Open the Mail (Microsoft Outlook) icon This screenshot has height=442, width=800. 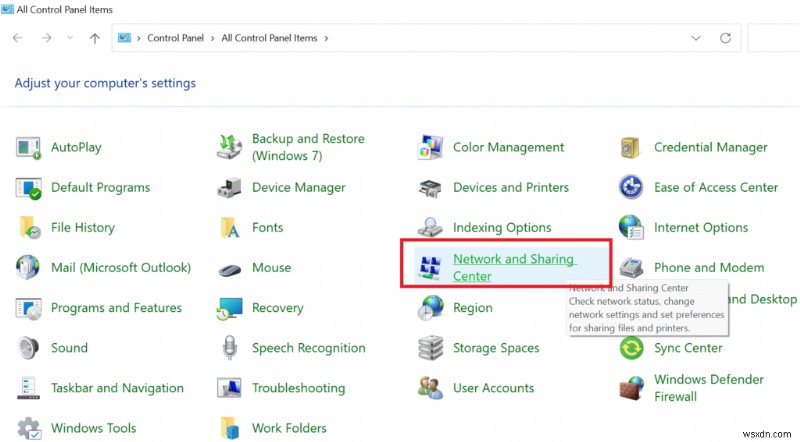coord(27,268)
